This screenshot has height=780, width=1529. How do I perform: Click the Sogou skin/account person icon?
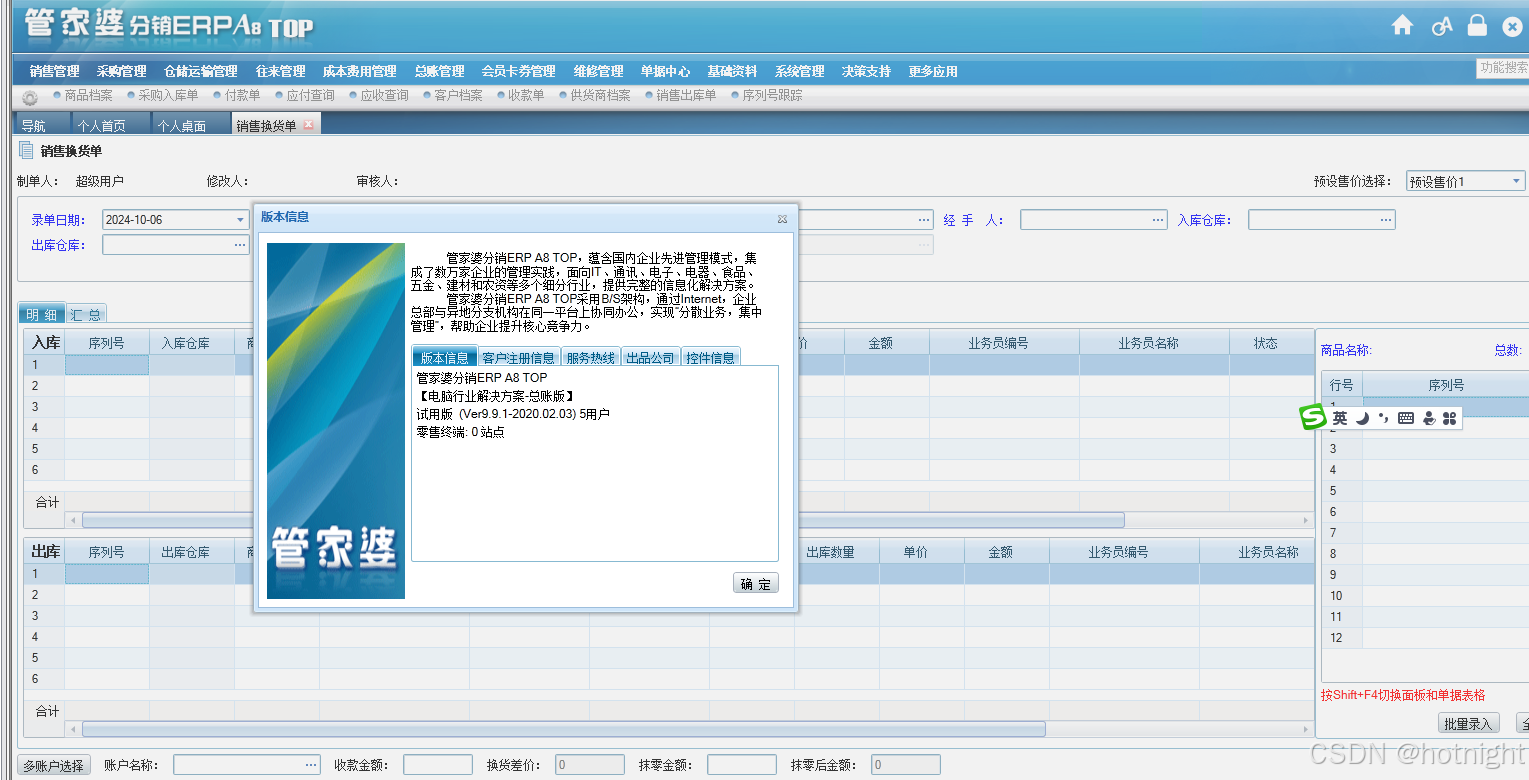1428,418
